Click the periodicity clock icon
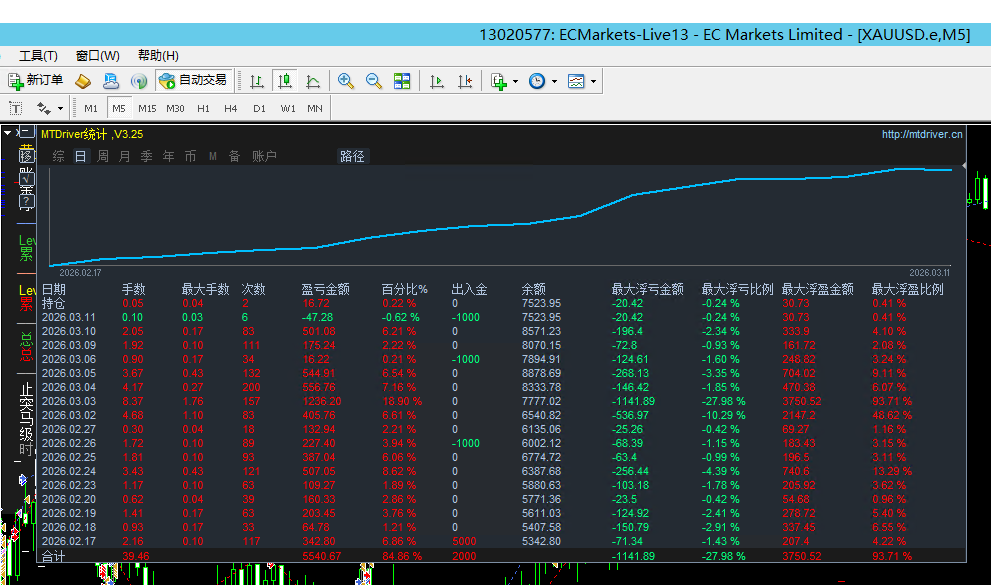The width and height of the screenshot is (991, 585). coord(537,81)
